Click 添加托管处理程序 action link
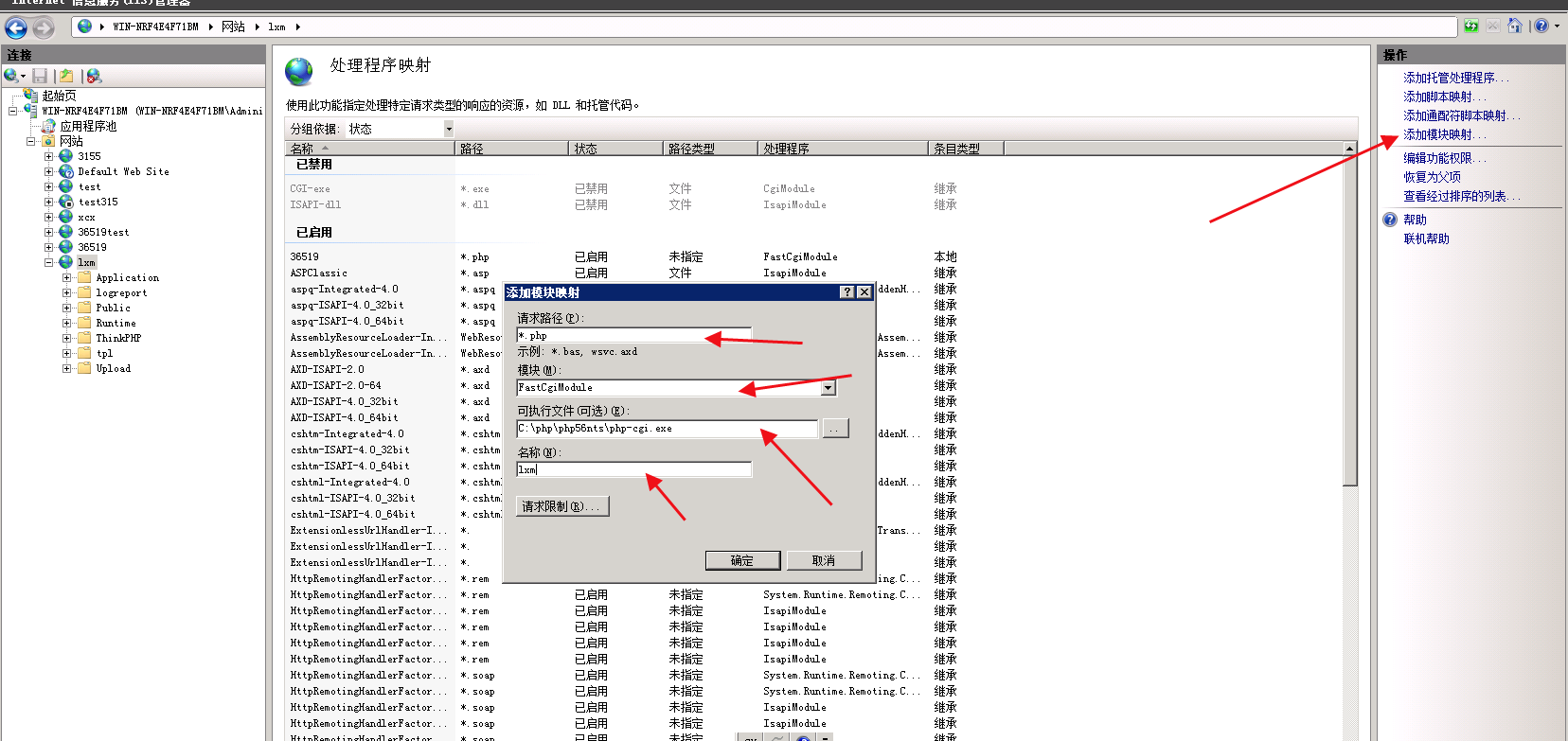The height and width of the screenshot is (741, 1568). click(1456, 78)
